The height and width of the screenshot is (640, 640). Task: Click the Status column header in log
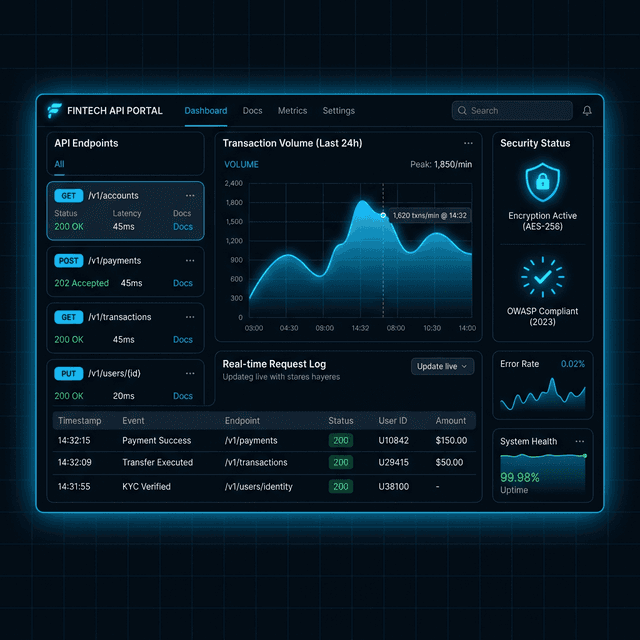click(x=341, y=420)
